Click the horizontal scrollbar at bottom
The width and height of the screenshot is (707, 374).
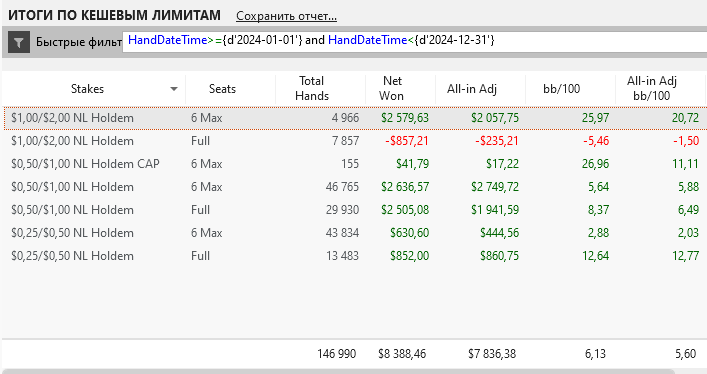pyautogui.click(x=338, y=371)
